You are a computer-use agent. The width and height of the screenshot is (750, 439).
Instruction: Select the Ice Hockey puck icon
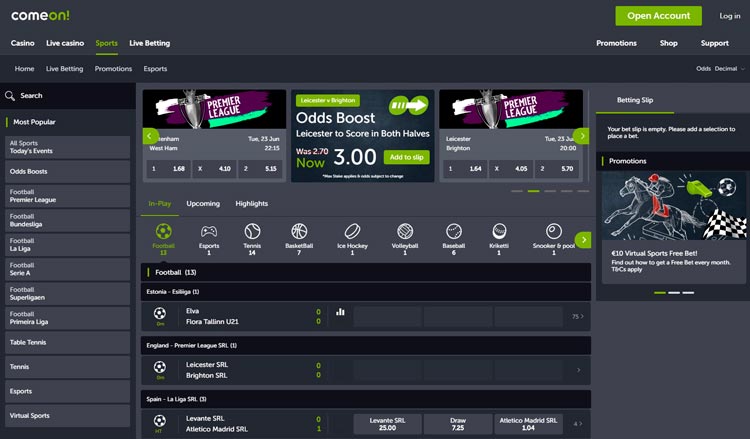tap(353, 231)
